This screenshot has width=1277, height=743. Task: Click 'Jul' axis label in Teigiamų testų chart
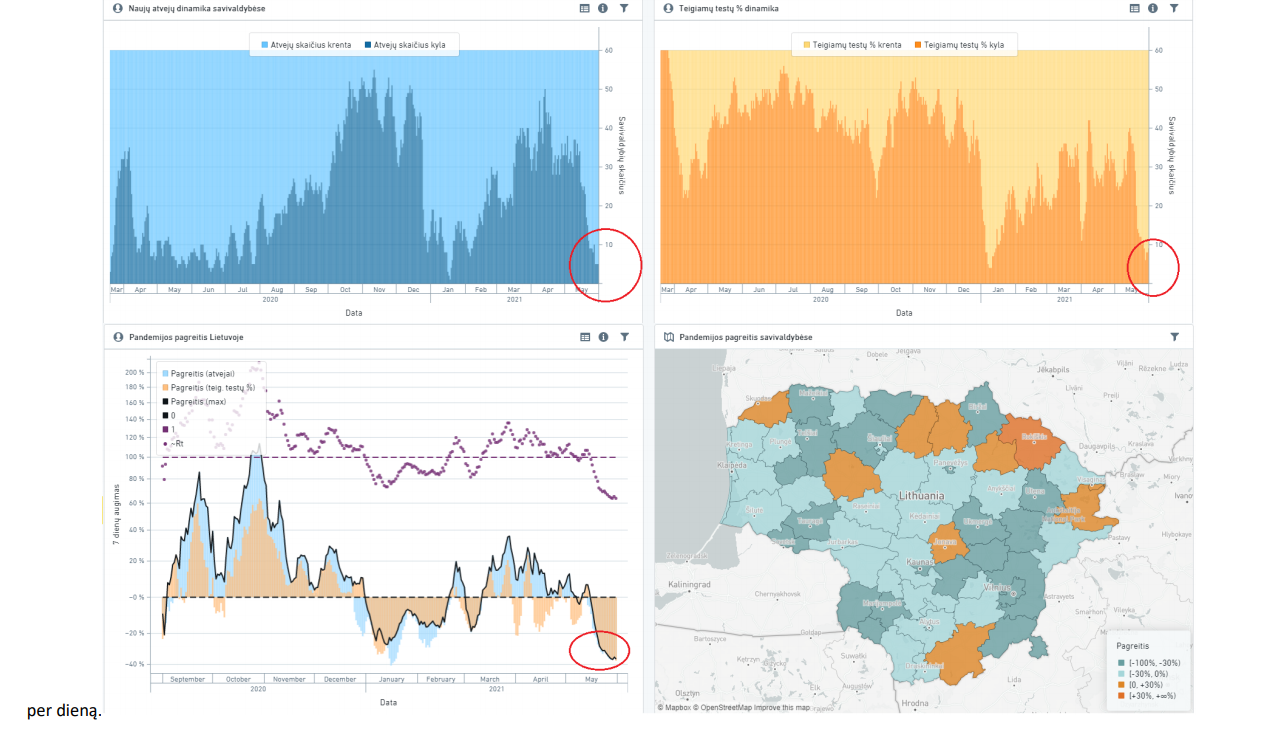click(793, 289)
